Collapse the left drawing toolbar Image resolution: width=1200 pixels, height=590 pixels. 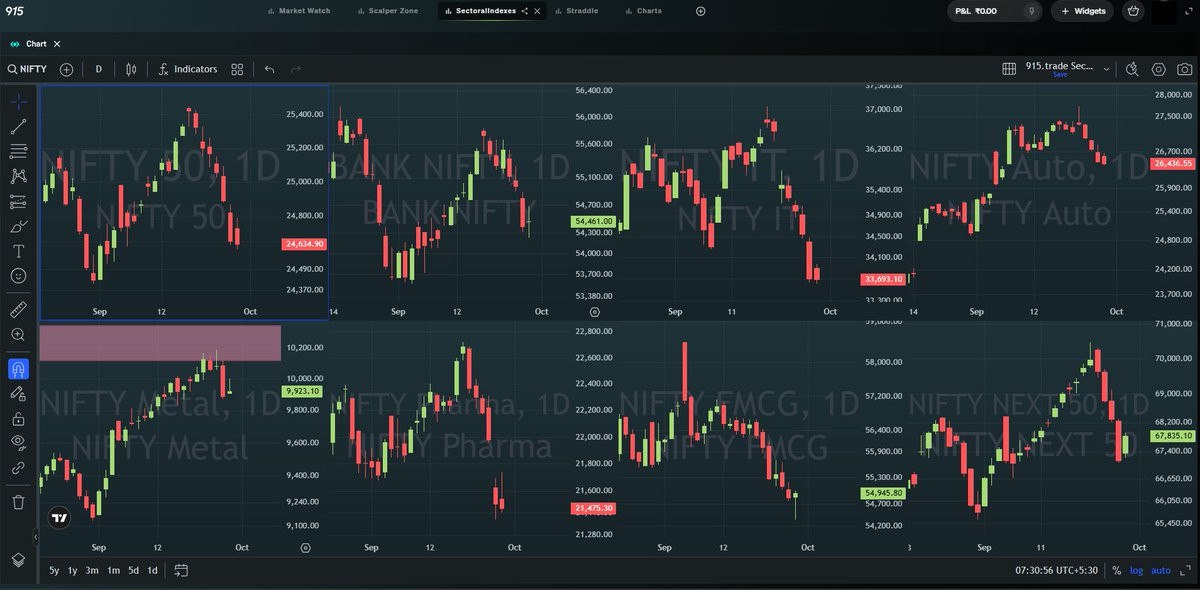35,537
